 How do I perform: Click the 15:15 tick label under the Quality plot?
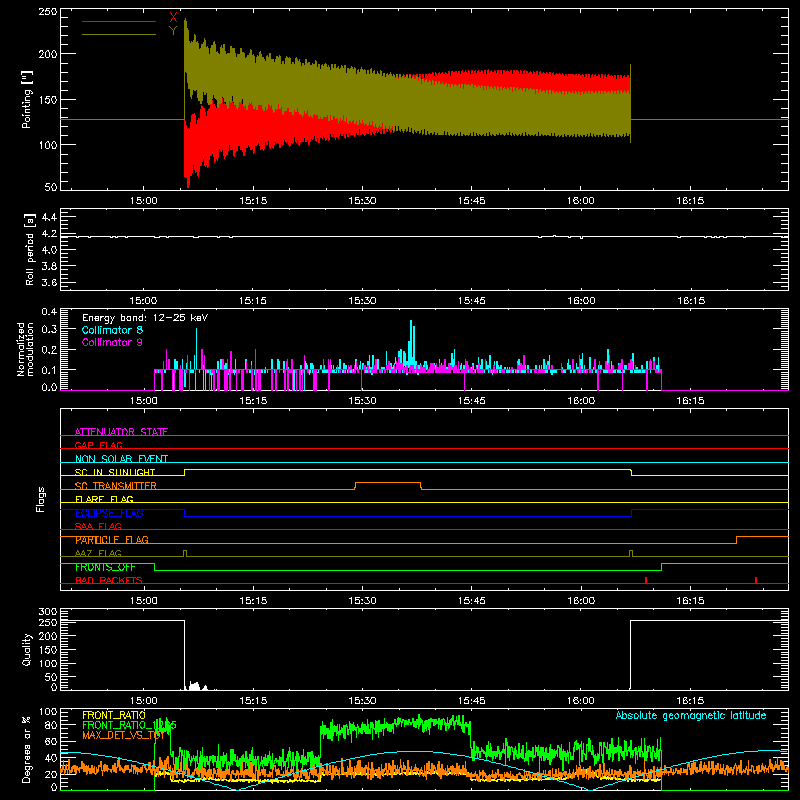click(253, 701)
